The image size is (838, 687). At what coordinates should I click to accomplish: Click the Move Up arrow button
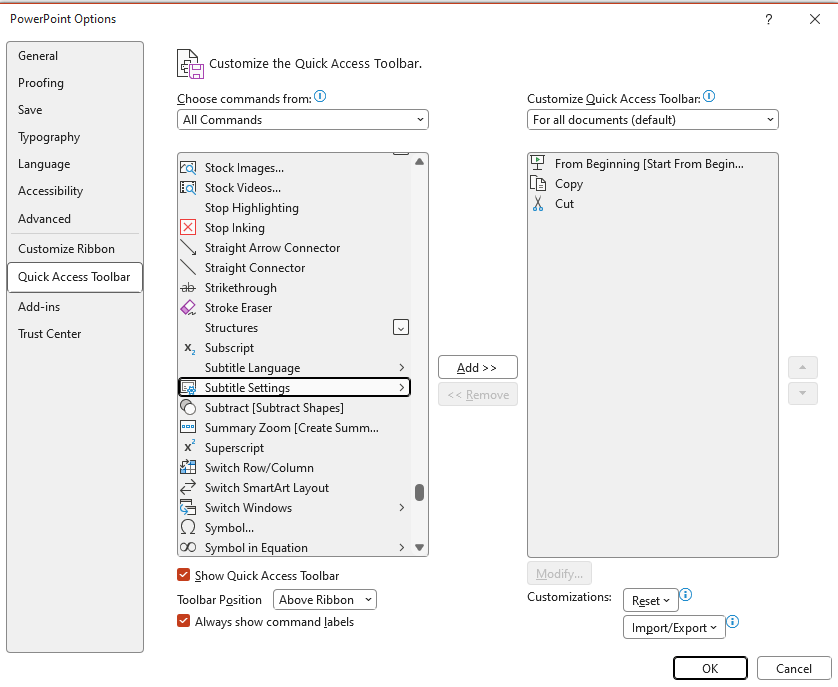[x=802, y=367]
